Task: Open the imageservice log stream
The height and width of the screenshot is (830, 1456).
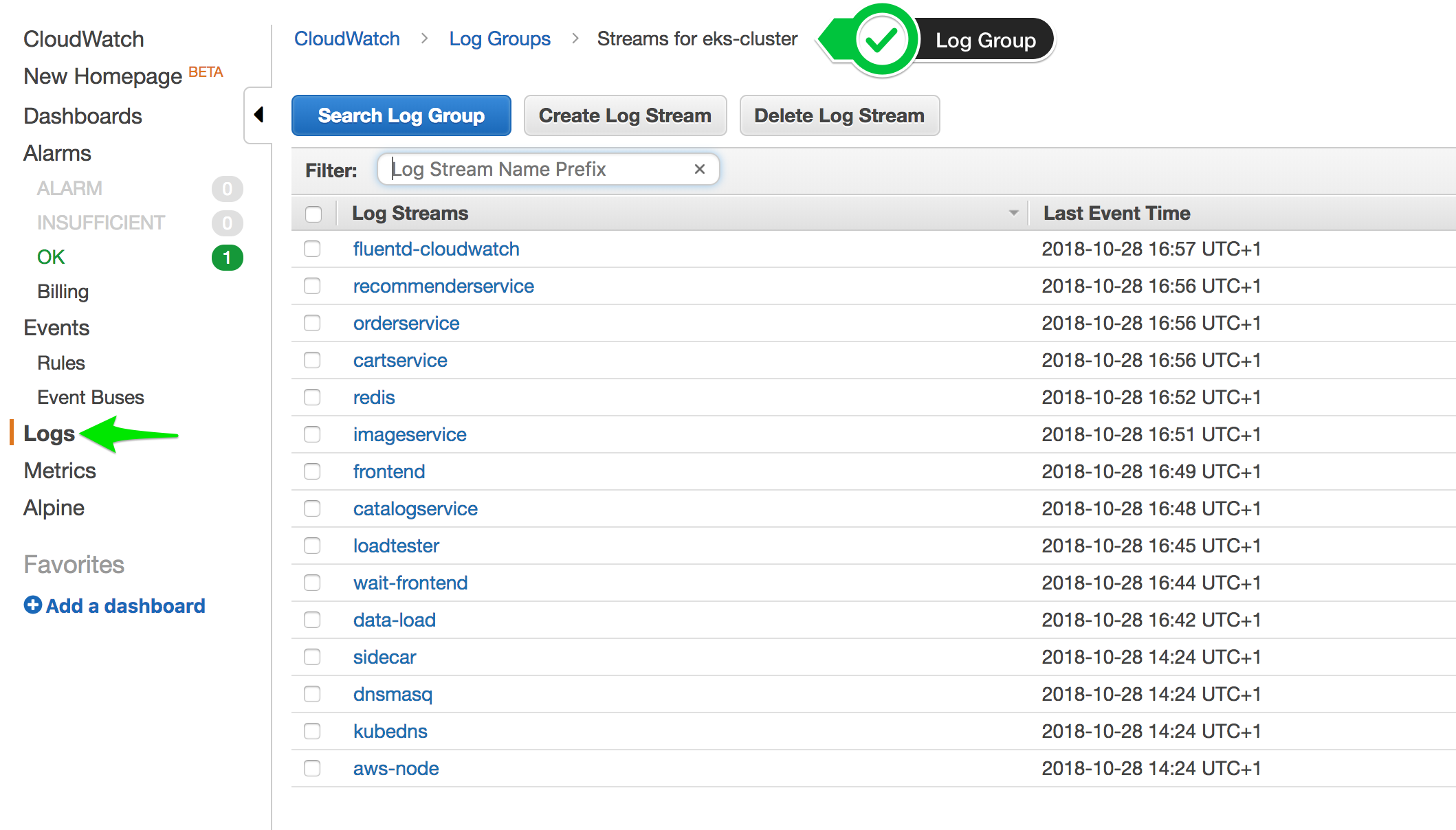Action: [410, 434]
